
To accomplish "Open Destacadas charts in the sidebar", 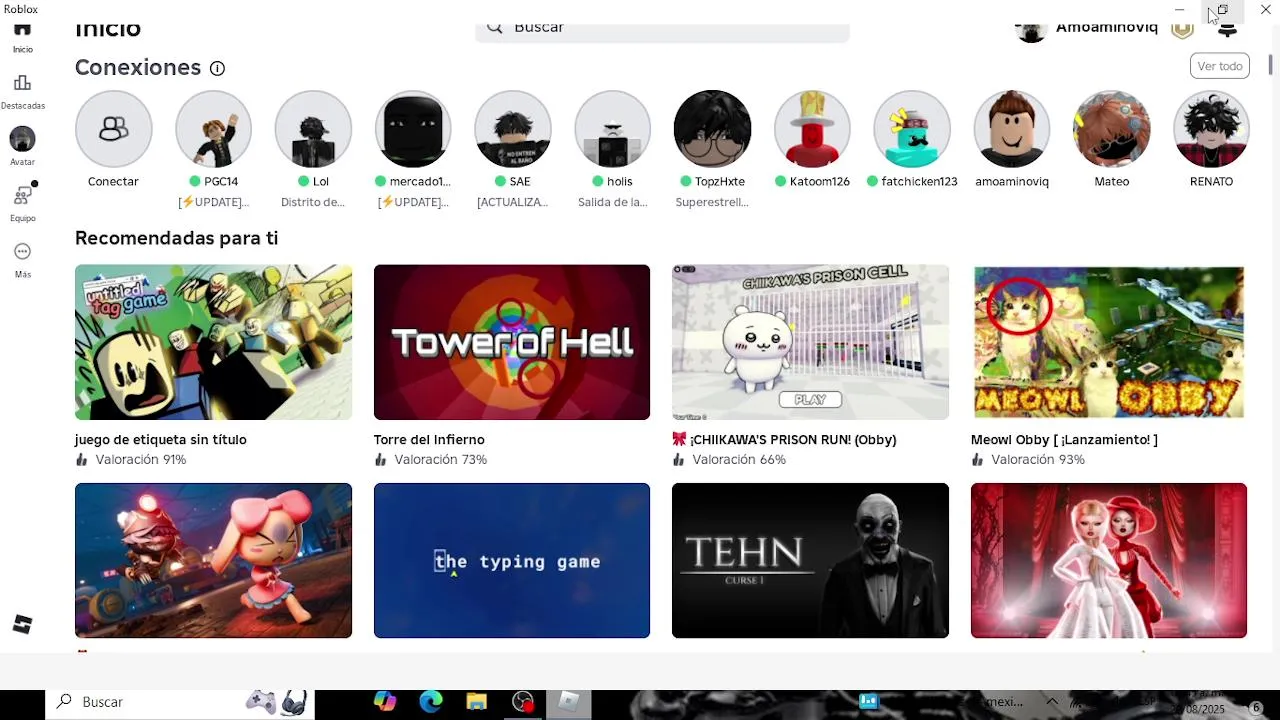I will click(x=22, y=91).
